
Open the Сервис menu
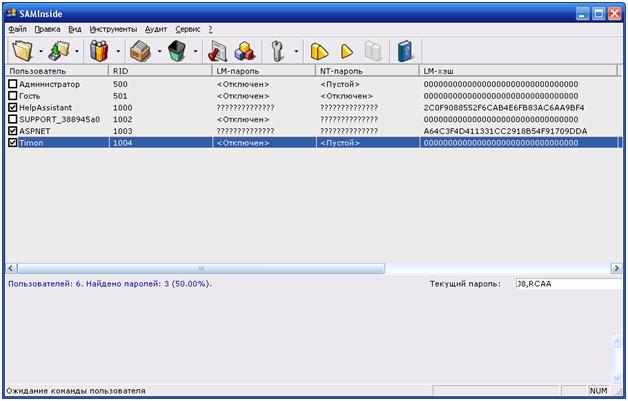[187, 29]
